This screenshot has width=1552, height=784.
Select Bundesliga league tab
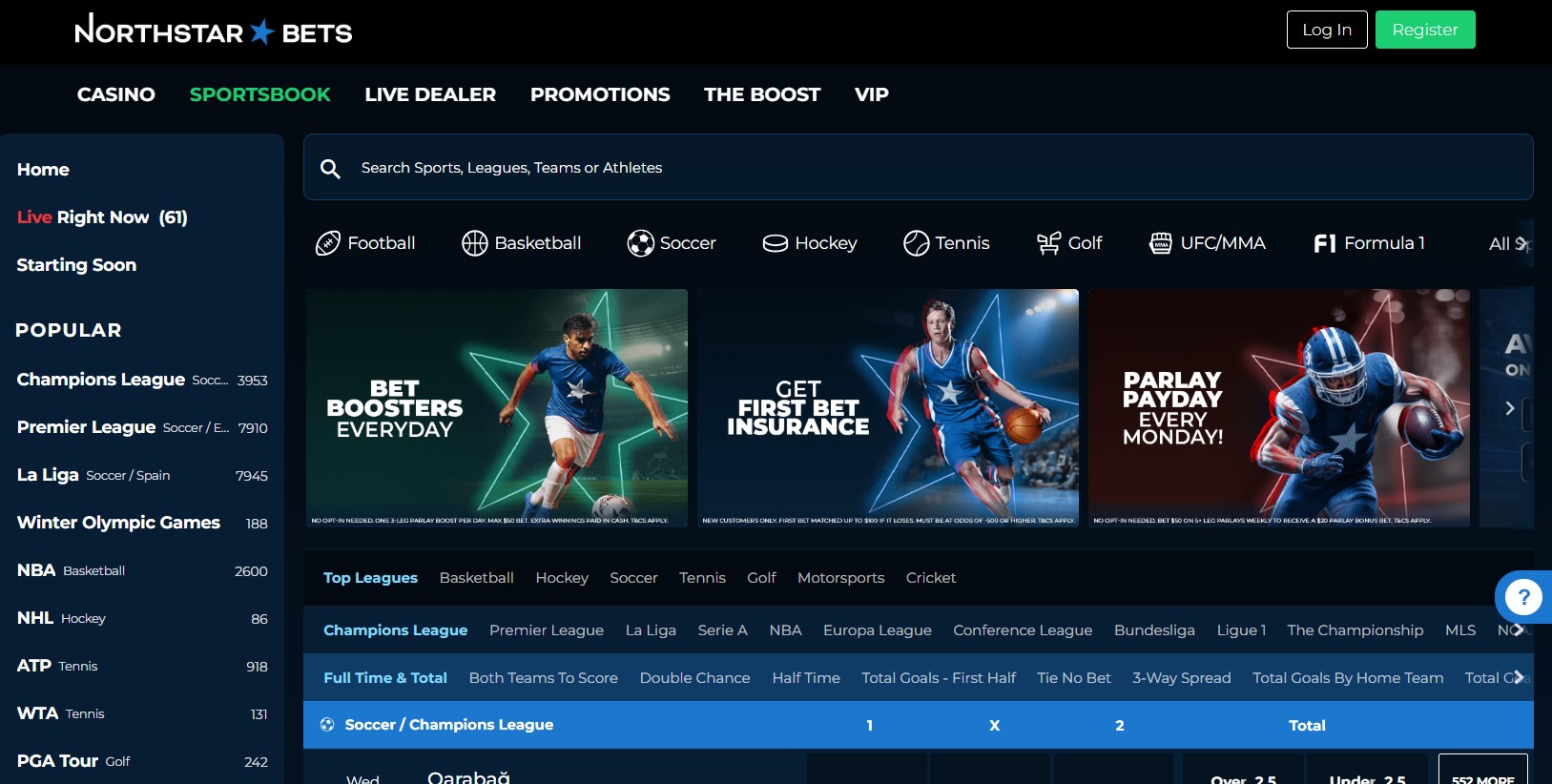pos(1154,630)
